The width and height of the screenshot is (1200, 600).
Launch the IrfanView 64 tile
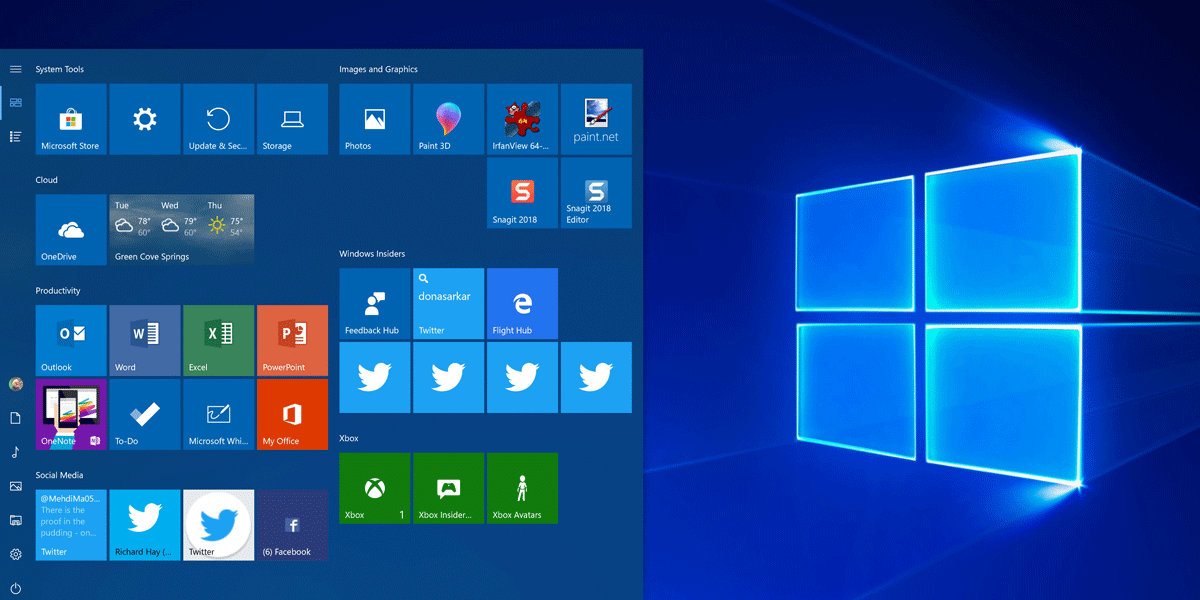point(522,119)
